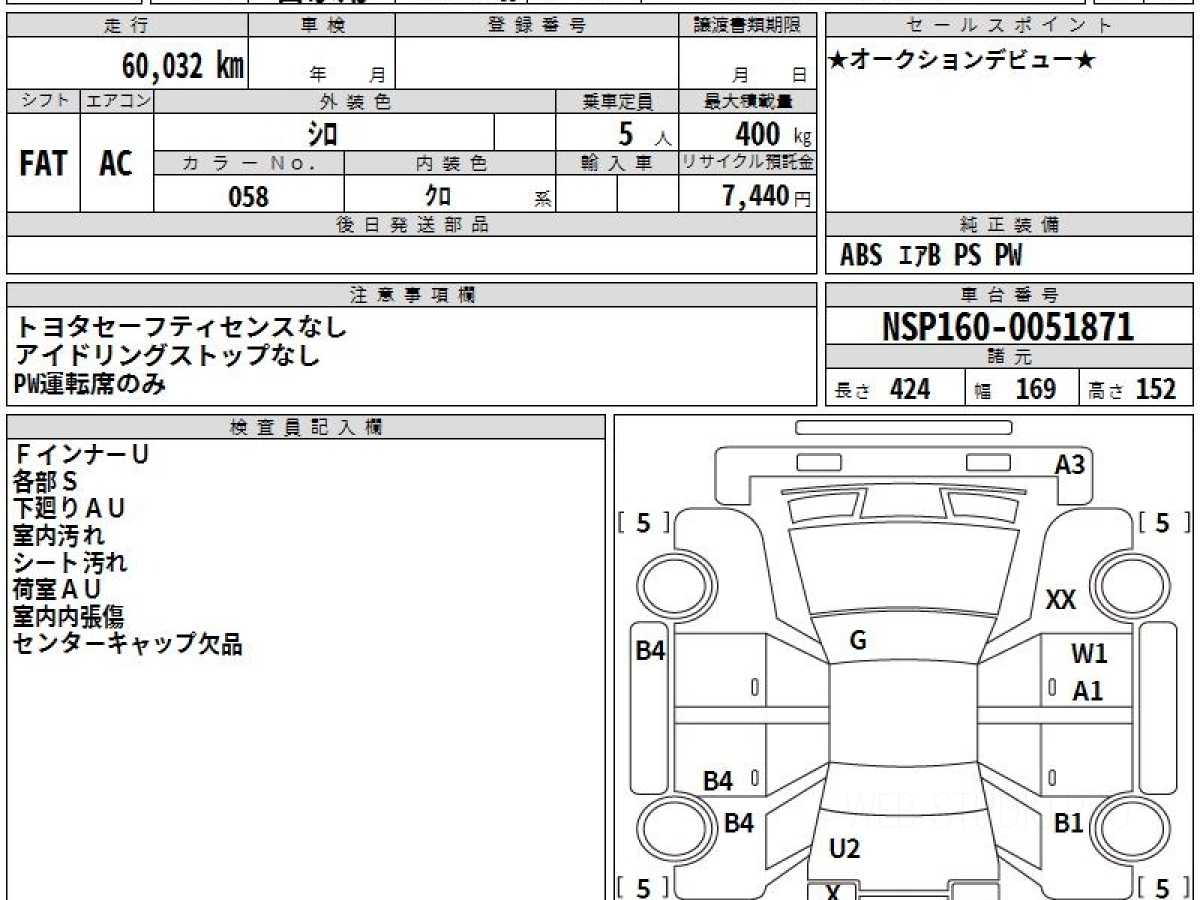Click the シフト header cell
This screenshot has height=900, width=1200.
coord(43,101)
